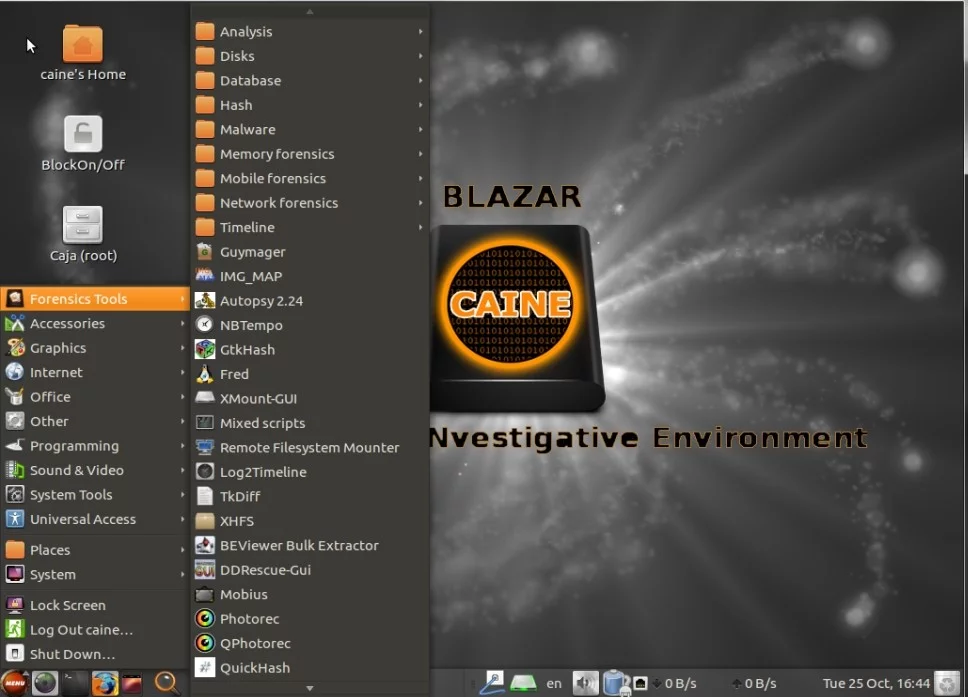Expand the System Tools category
Image resolution: width=968 pixels, height=697 pixels.
pyautogui.click(x=71, y=495)
